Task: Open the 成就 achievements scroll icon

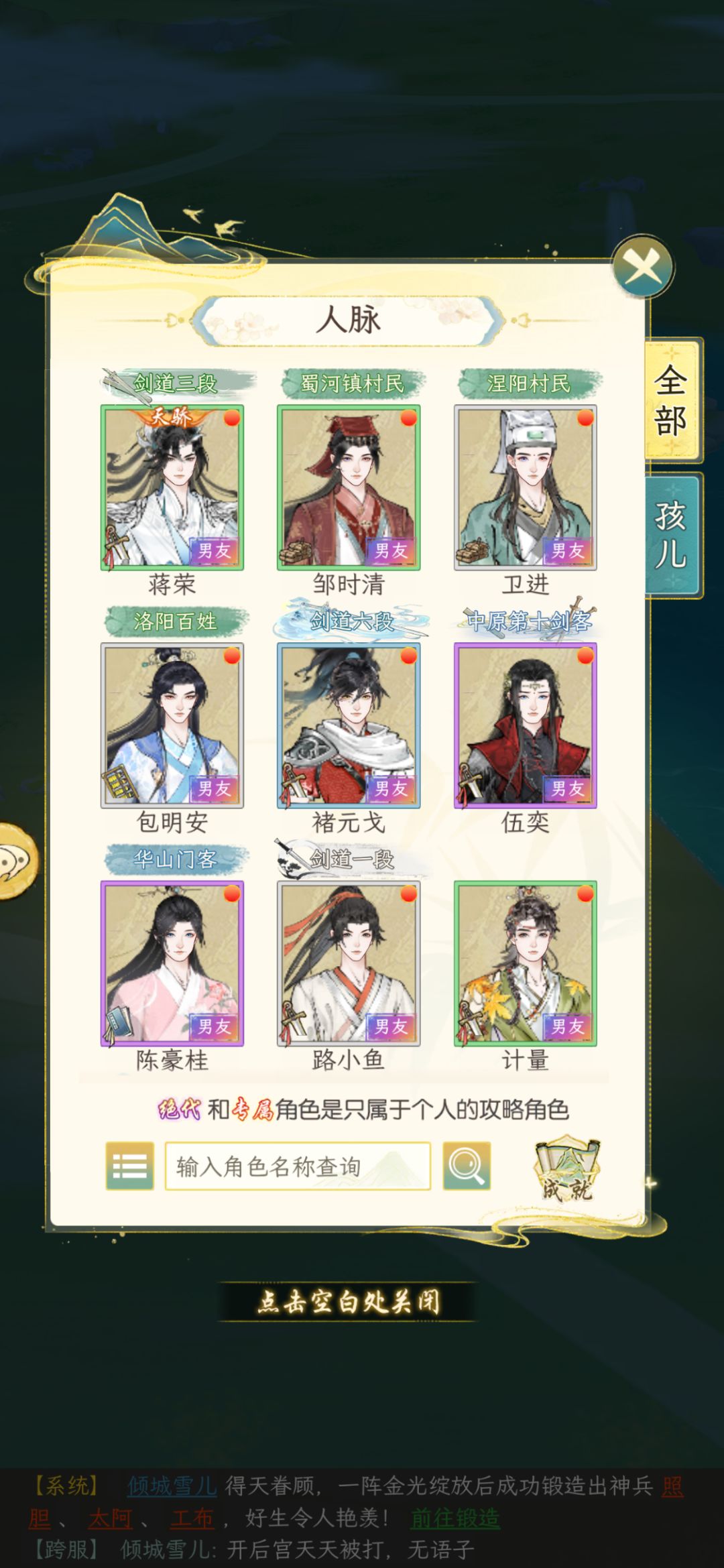Action: [x=567, y=1168]
